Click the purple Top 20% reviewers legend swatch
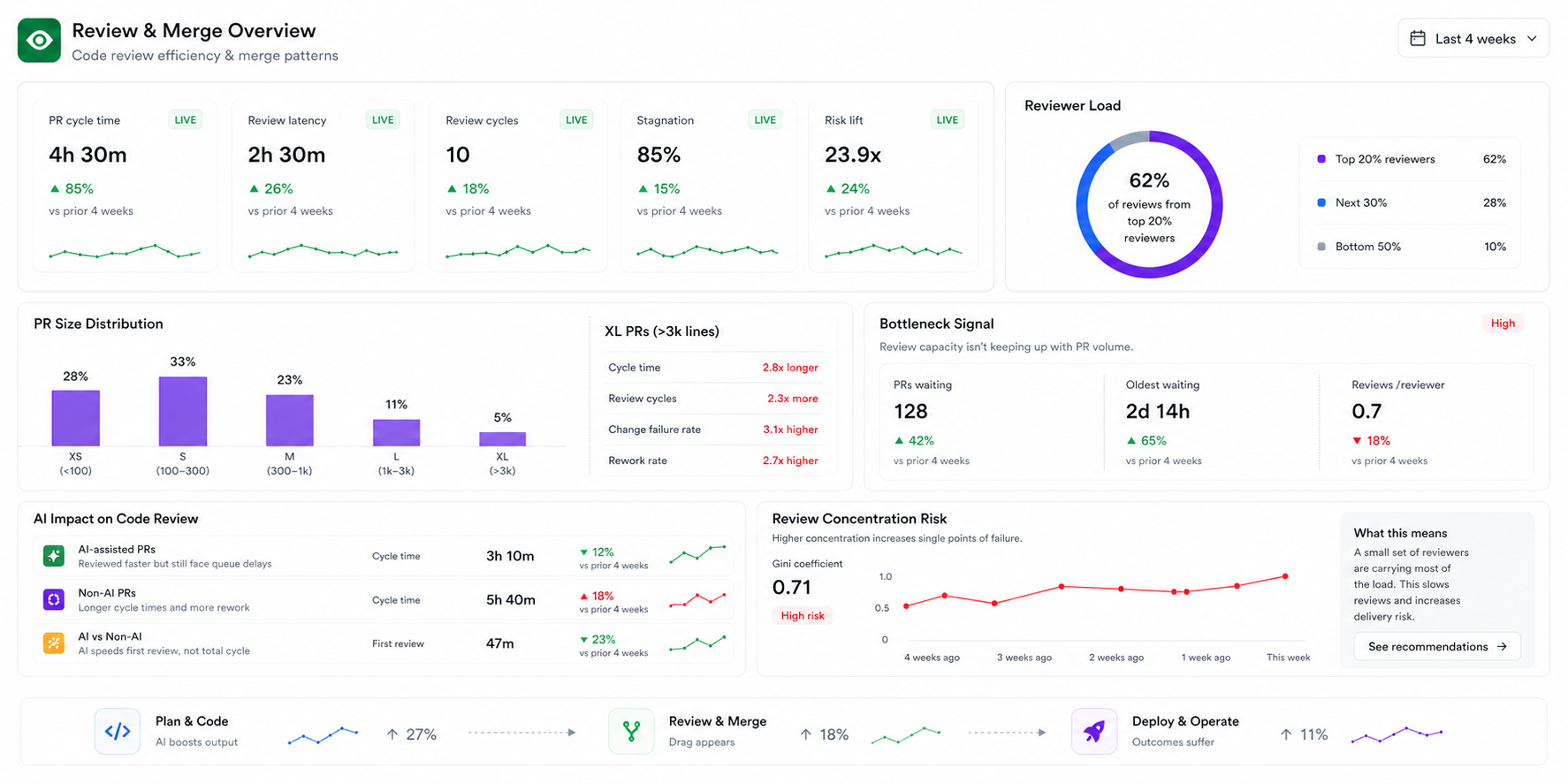 click(x=1321, y=159)
